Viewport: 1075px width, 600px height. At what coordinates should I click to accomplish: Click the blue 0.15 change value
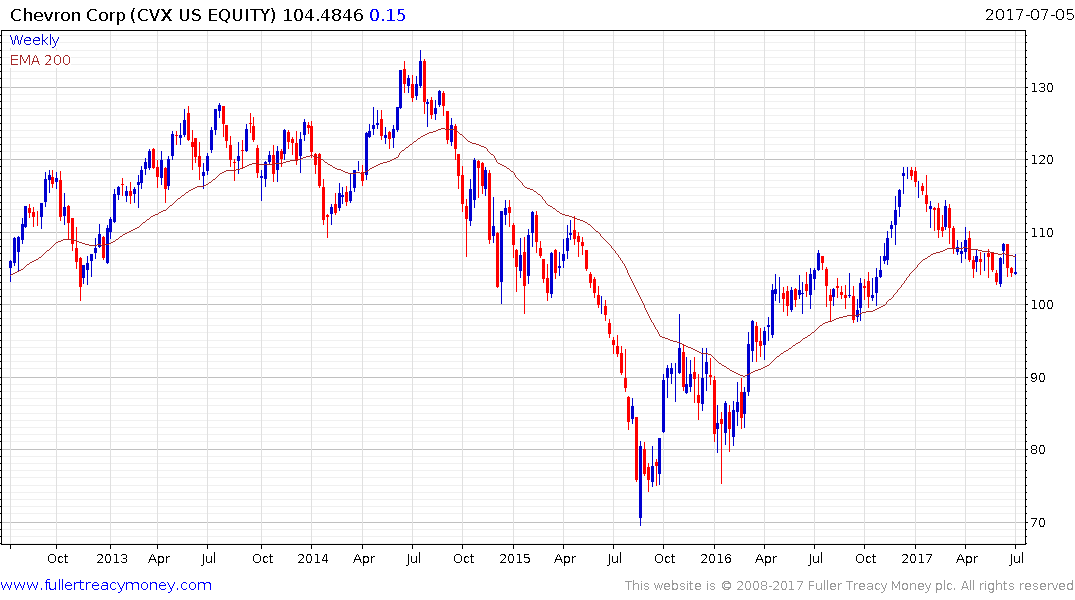pos(387,15)
